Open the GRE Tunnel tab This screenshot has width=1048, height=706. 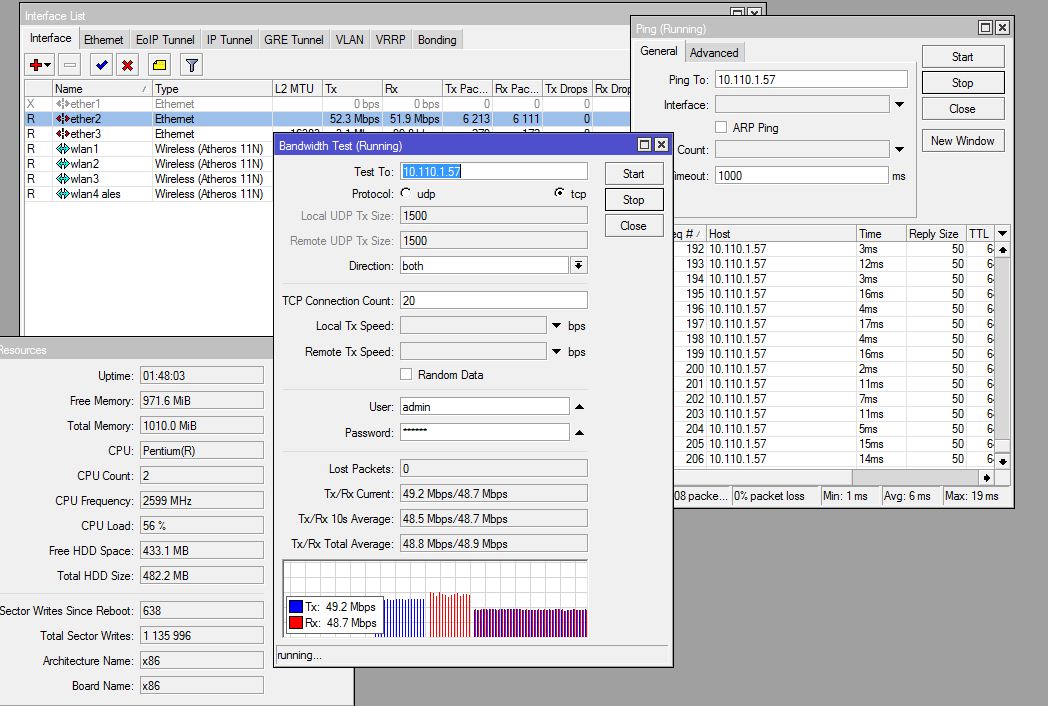(x=293, y=39)
